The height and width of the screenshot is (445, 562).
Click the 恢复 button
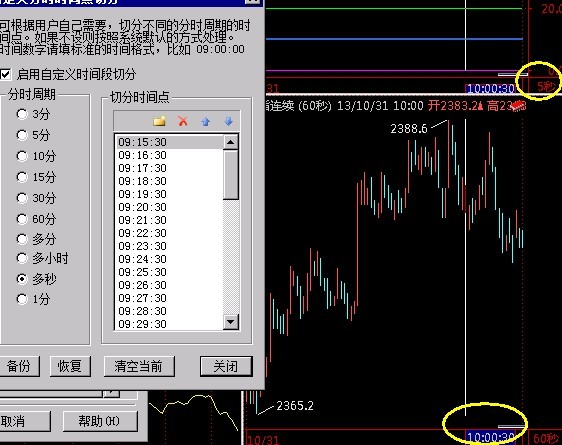click(x=70, y=366)
